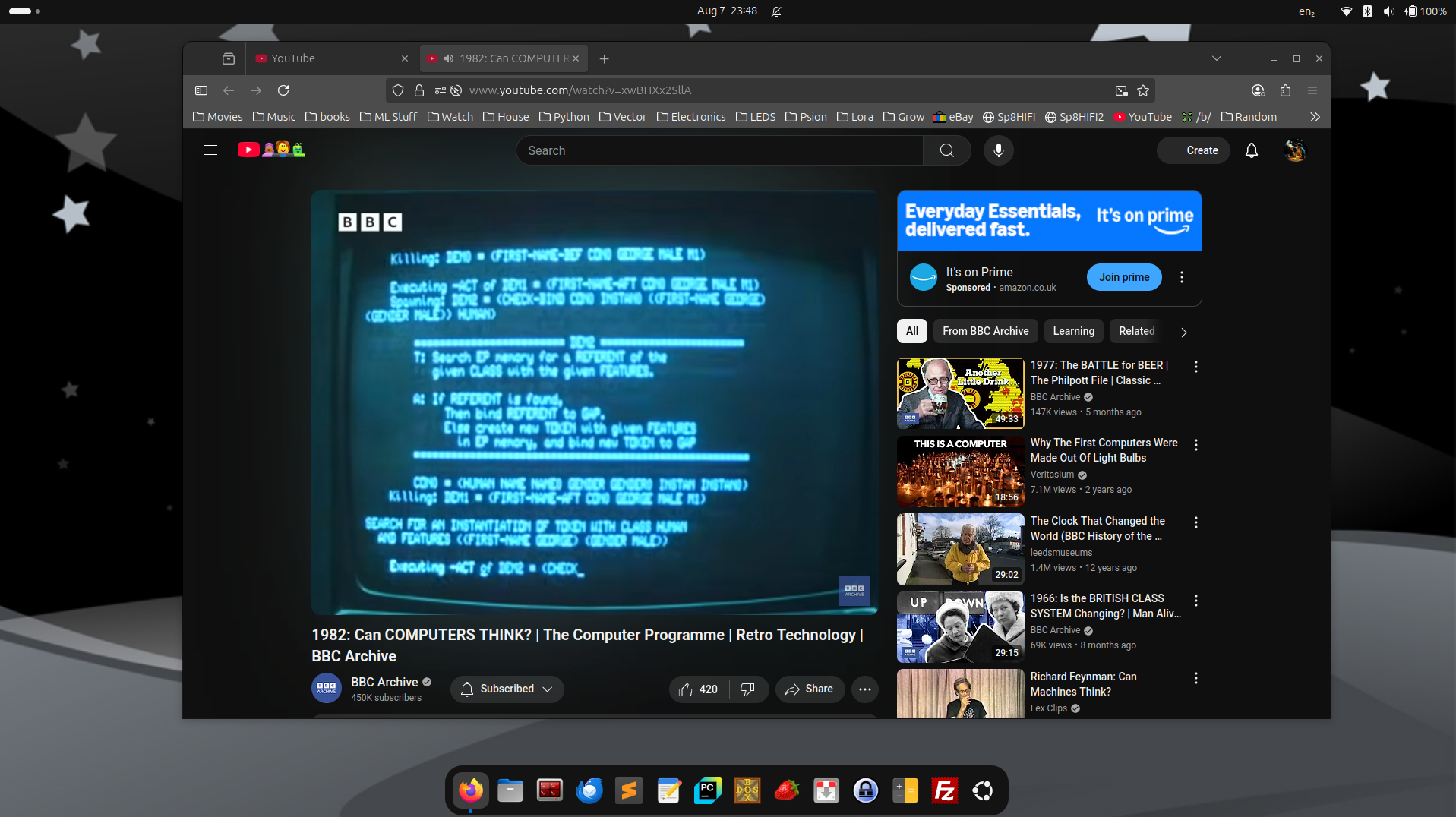Open the Python bookmark folder
This screenshot has width=1456, height=817.
pyautogui.click(x=564, y=117)
